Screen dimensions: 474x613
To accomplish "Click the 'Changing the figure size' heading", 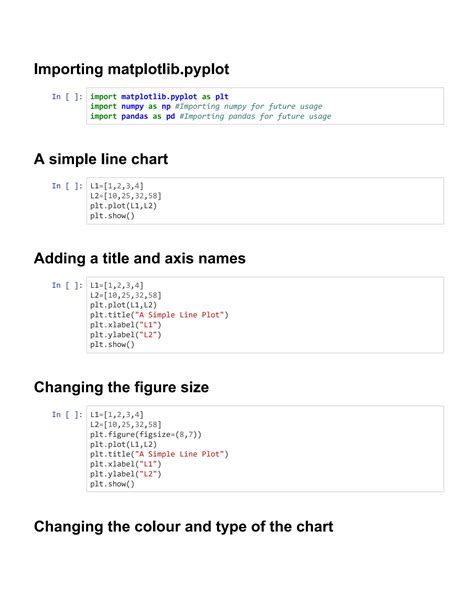I will pos(121,387).
